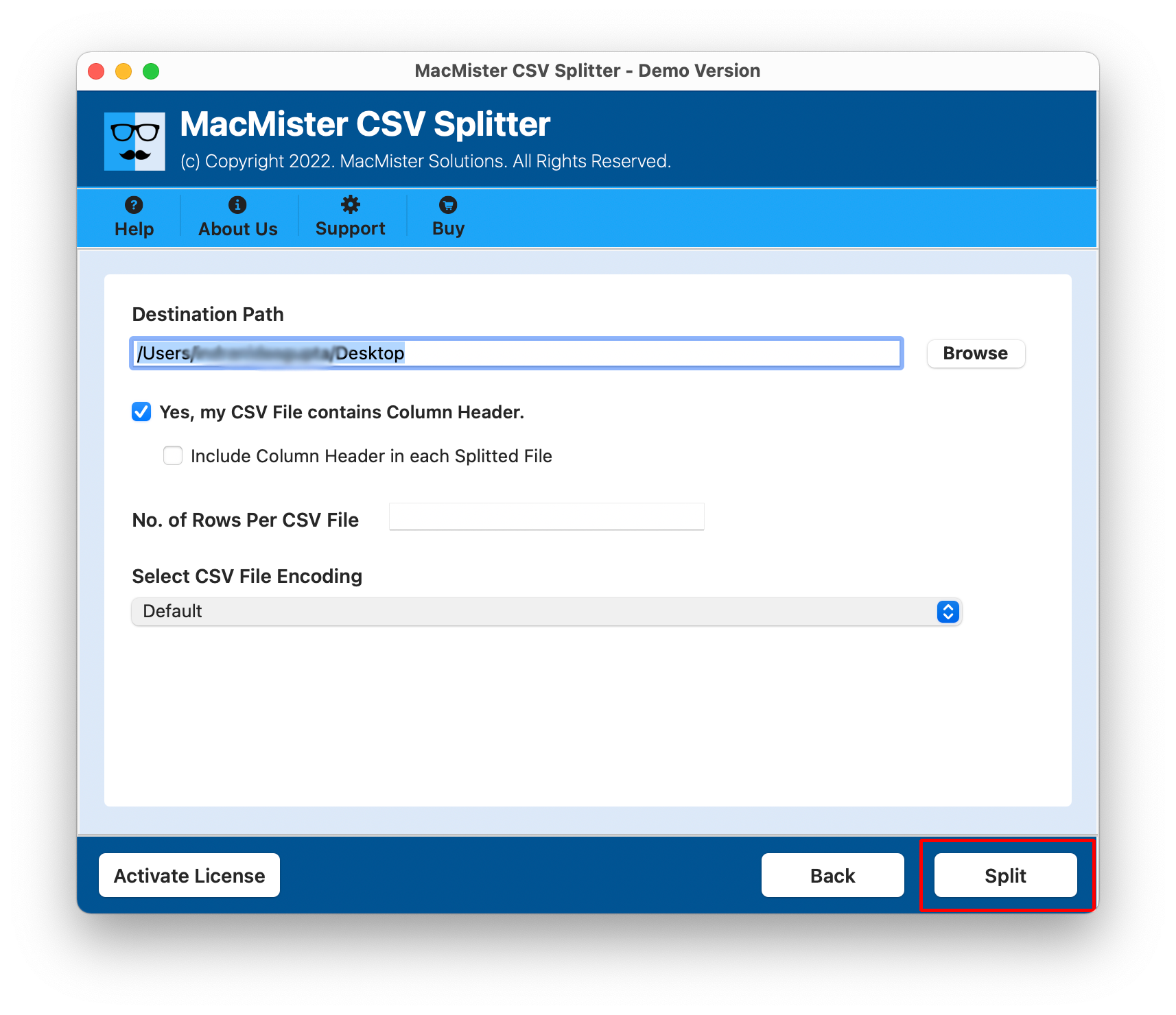Click the No. of Rows Per CSV File field
The height and width of the screenshot is (1015, 1176).
click(545, 516)
